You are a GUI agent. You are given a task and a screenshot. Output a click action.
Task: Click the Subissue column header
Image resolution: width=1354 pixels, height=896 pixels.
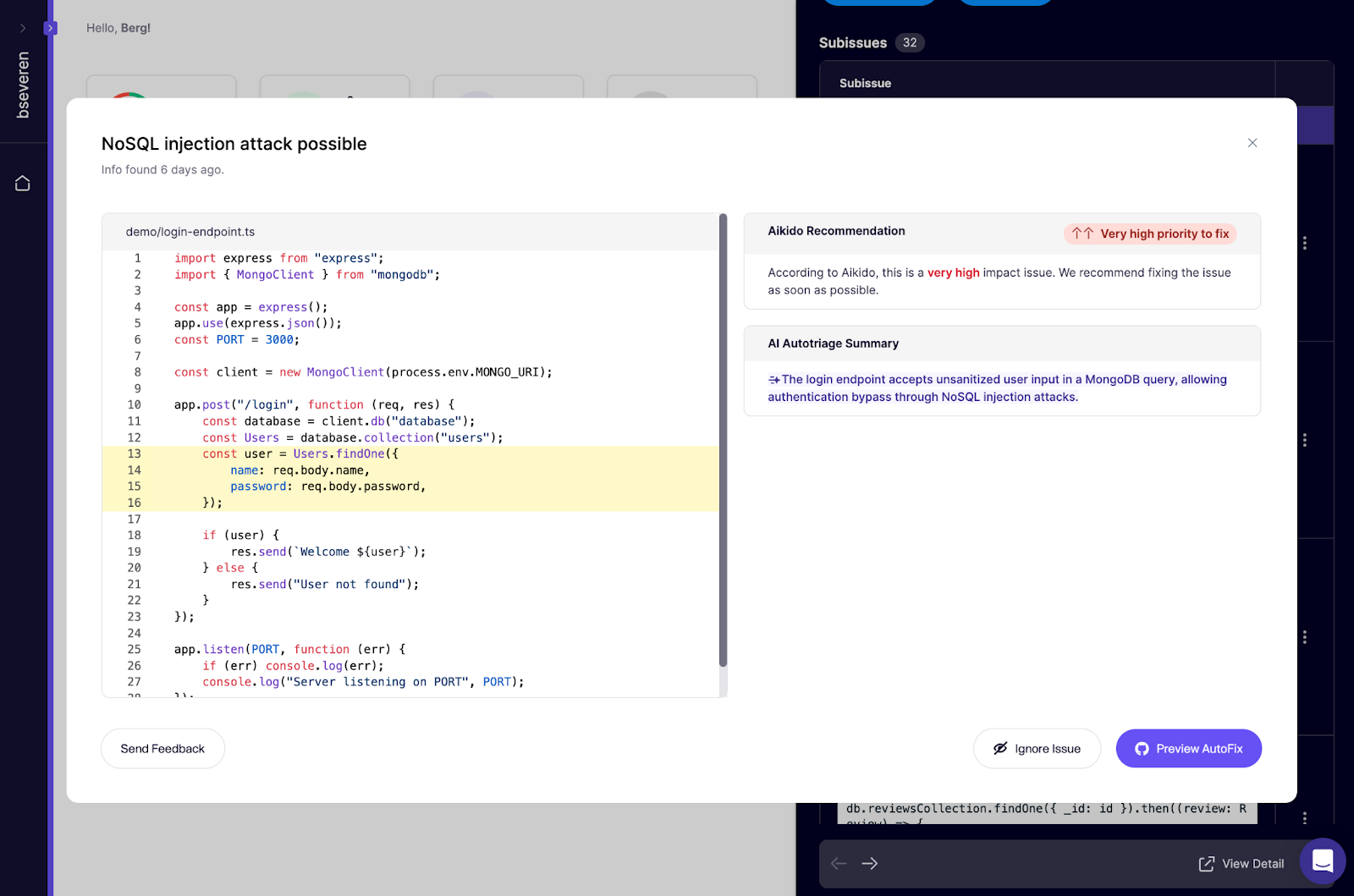[865, 83]
